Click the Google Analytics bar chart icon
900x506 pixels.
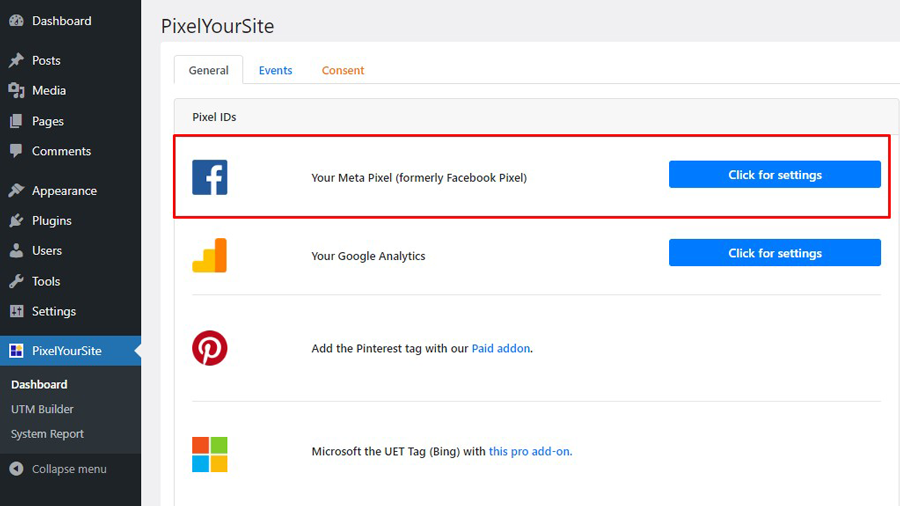click(210, 255)
